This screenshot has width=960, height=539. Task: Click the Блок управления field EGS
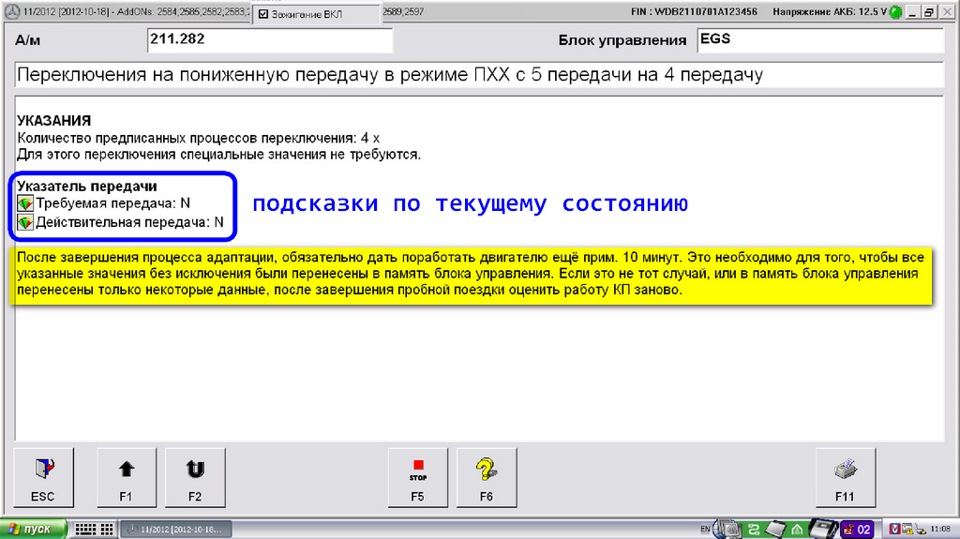(x=820, y=40)
